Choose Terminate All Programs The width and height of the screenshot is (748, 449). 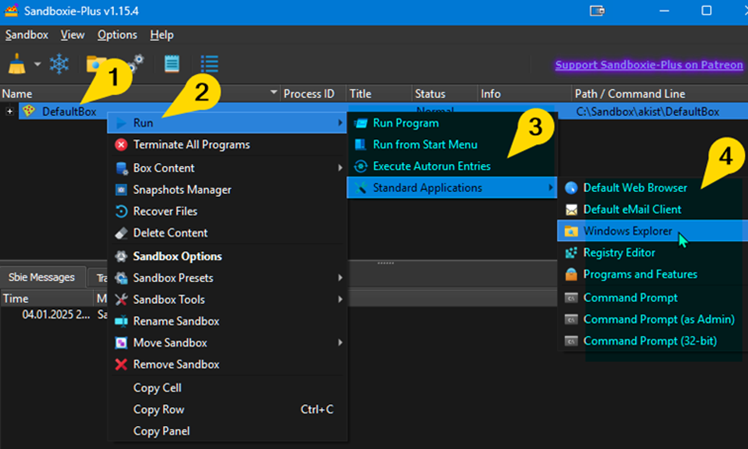[x=191, y=145]
